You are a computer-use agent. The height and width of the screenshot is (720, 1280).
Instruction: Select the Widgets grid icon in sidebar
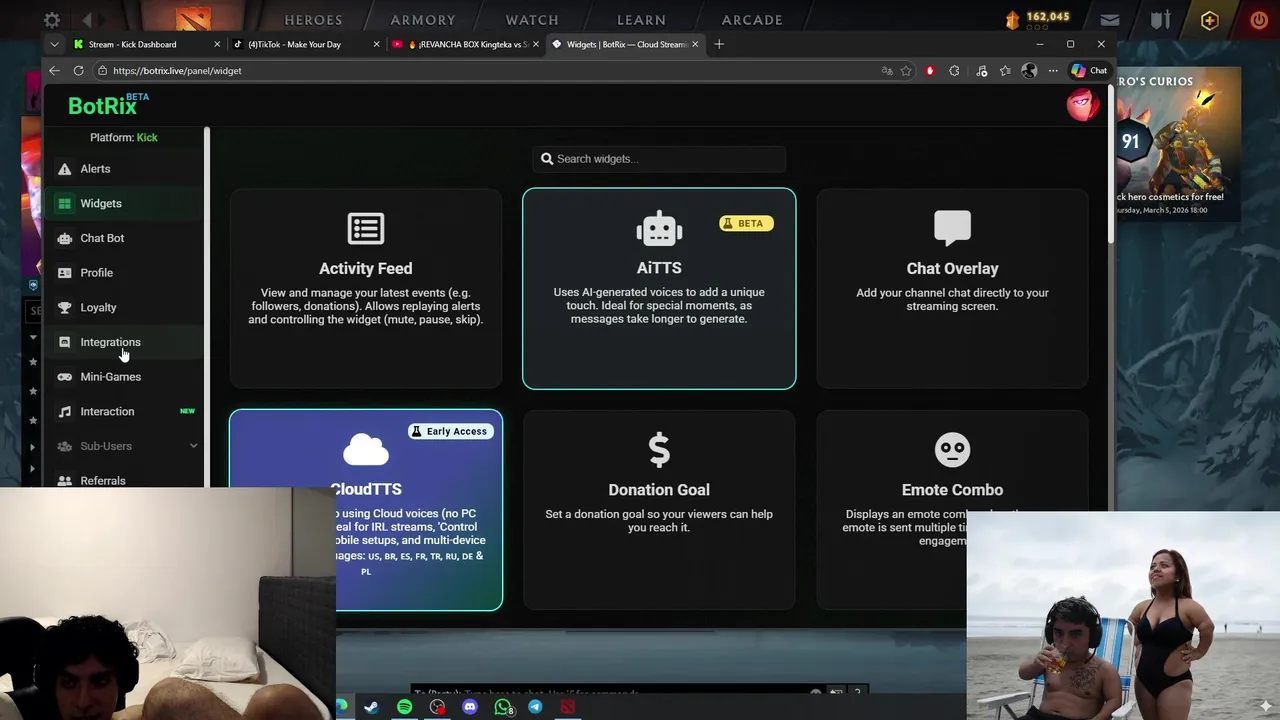pyautogui.click(x=65, y=204)
